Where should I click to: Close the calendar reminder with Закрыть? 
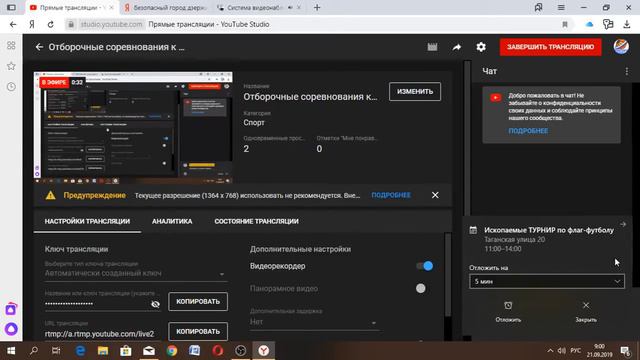(586, 312)
